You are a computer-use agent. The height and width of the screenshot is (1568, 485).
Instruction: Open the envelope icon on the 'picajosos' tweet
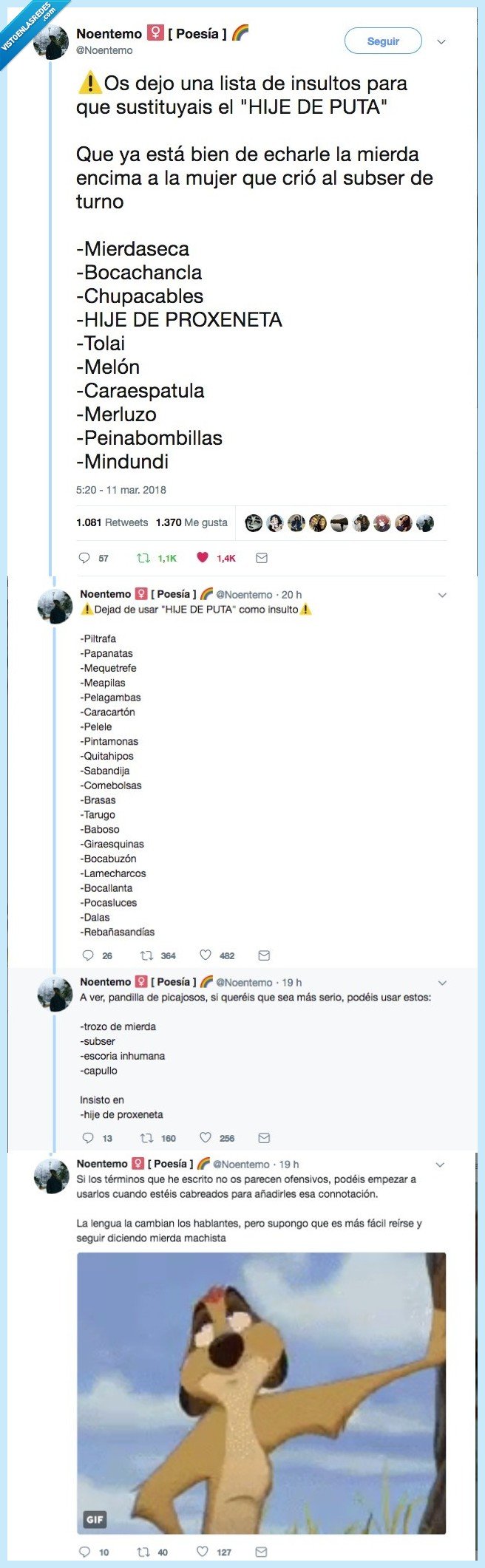pyautogui.click(x=262, y=1138)
